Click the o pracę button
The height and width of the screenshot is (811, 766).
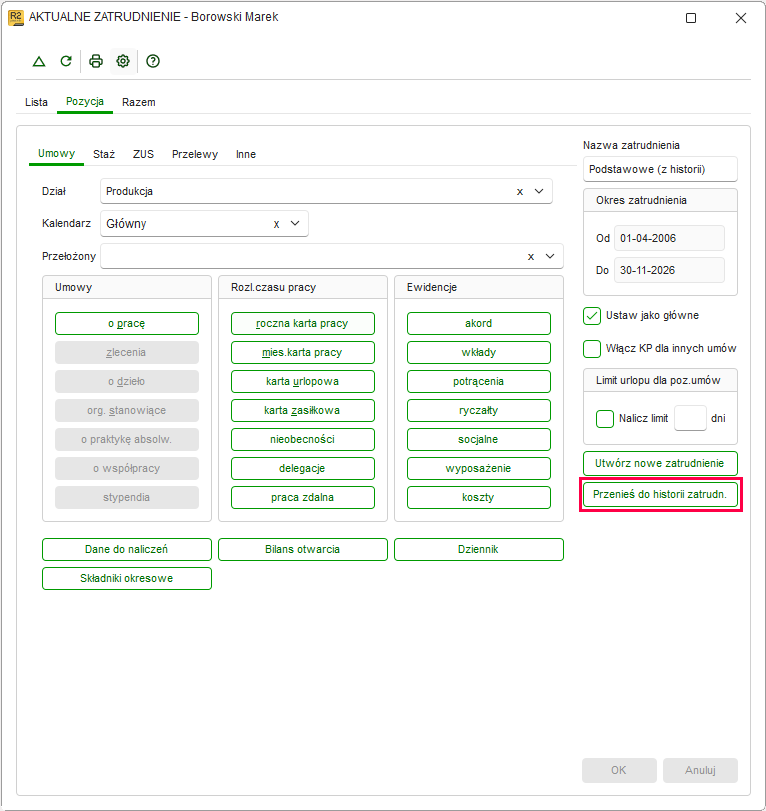127,324
